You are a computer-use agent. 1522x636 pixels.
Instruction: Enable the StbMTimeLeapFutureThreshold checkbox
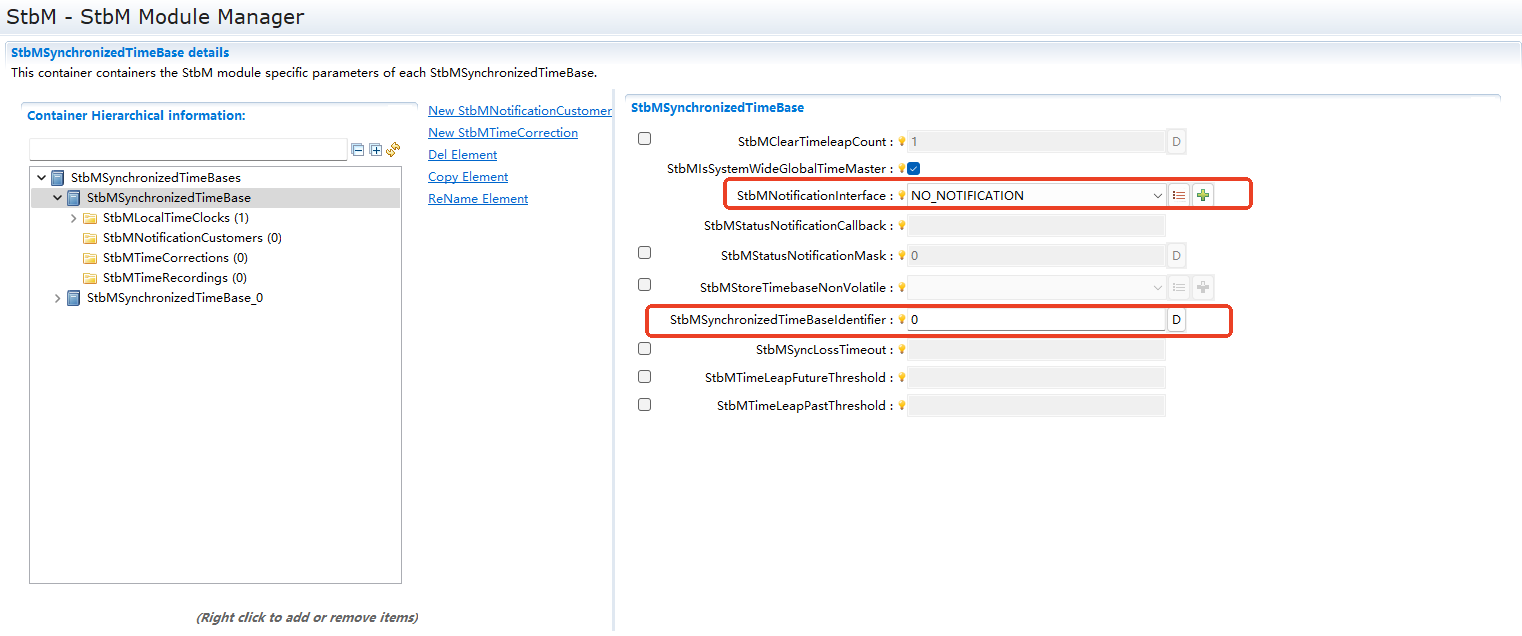tap(644, 377)
